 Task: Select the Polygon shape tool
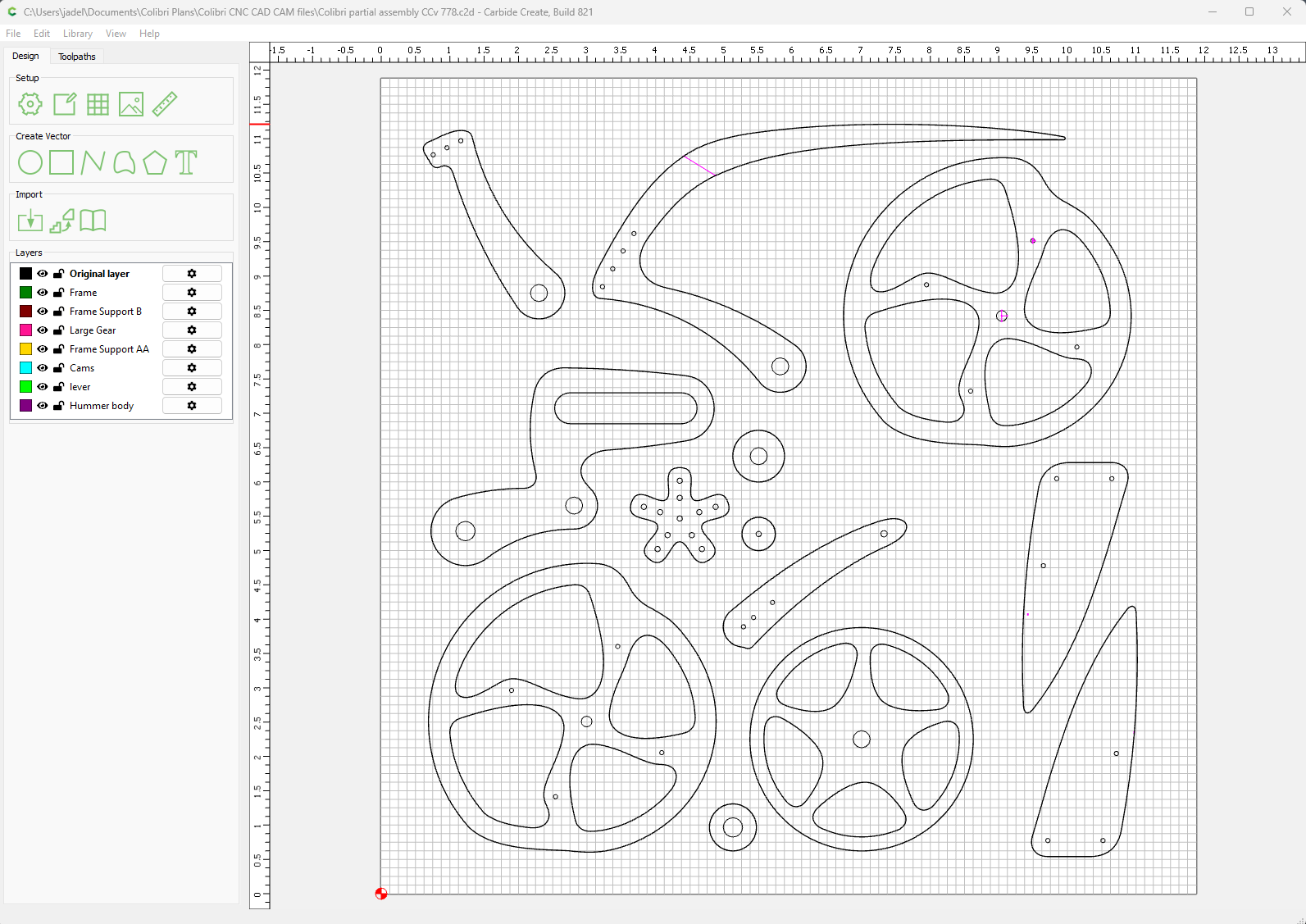point(155,162)
